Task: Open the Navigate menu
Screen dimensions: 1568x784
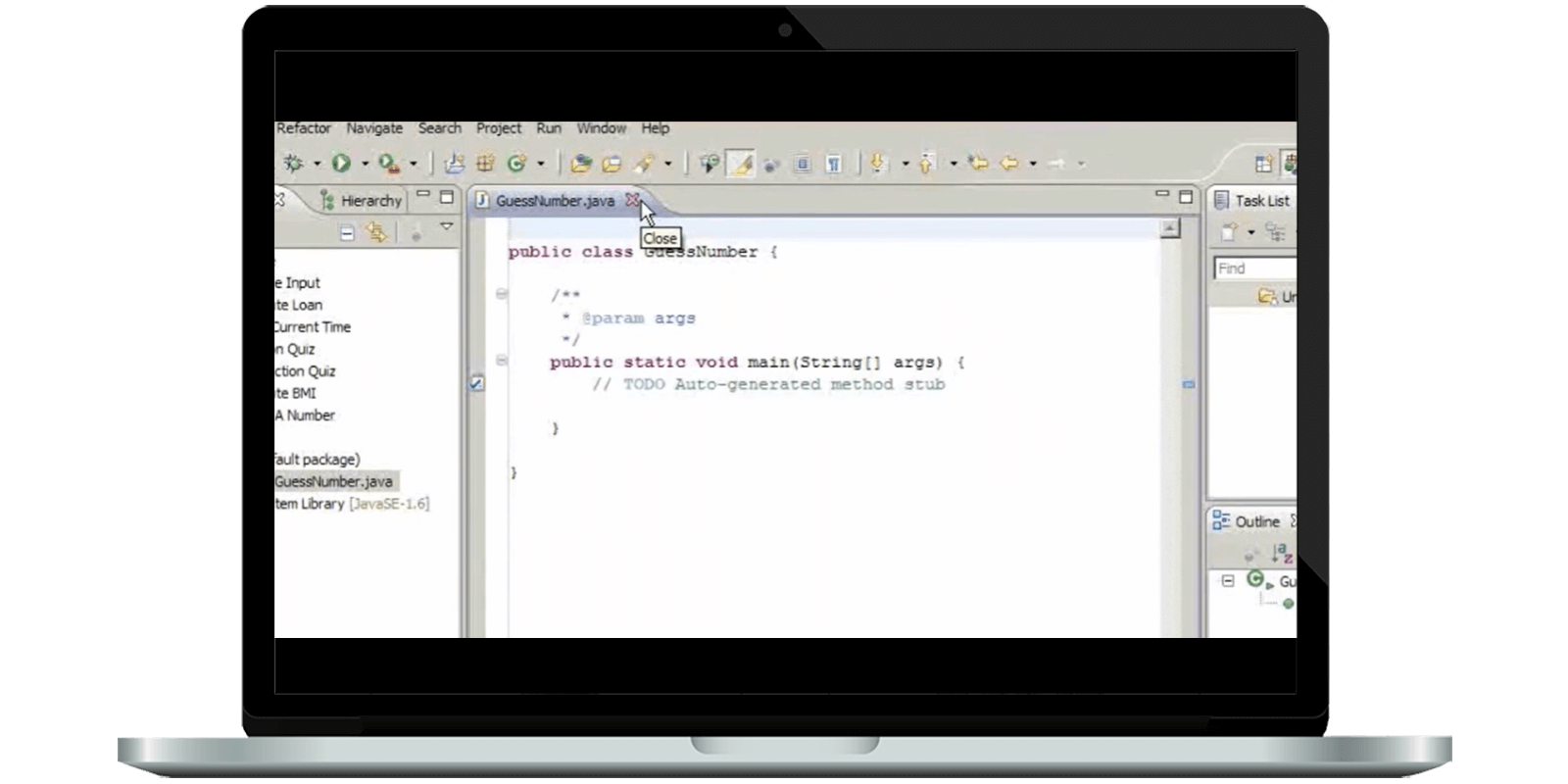Action: click(x=374, y=128)
